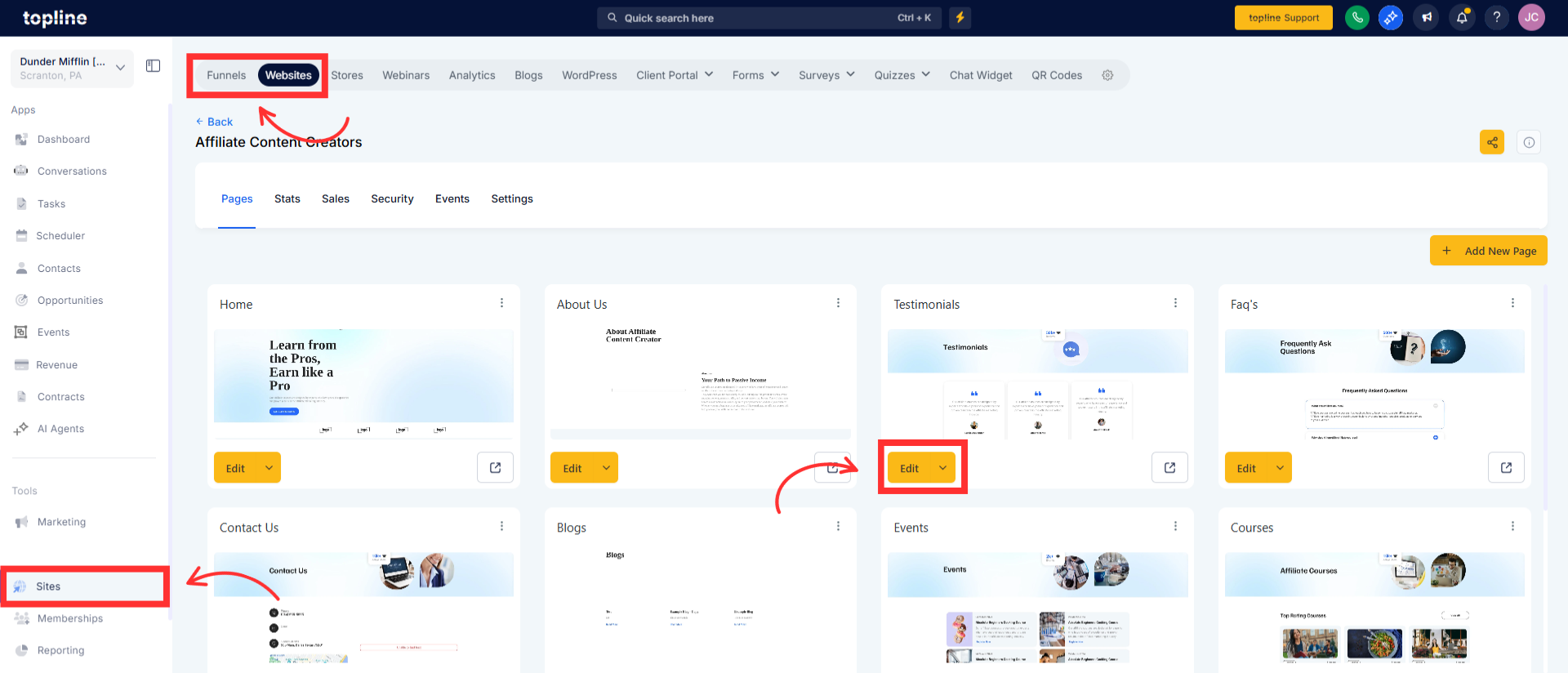Click the lightning bolt quick actions icon

tap(960, 18)
